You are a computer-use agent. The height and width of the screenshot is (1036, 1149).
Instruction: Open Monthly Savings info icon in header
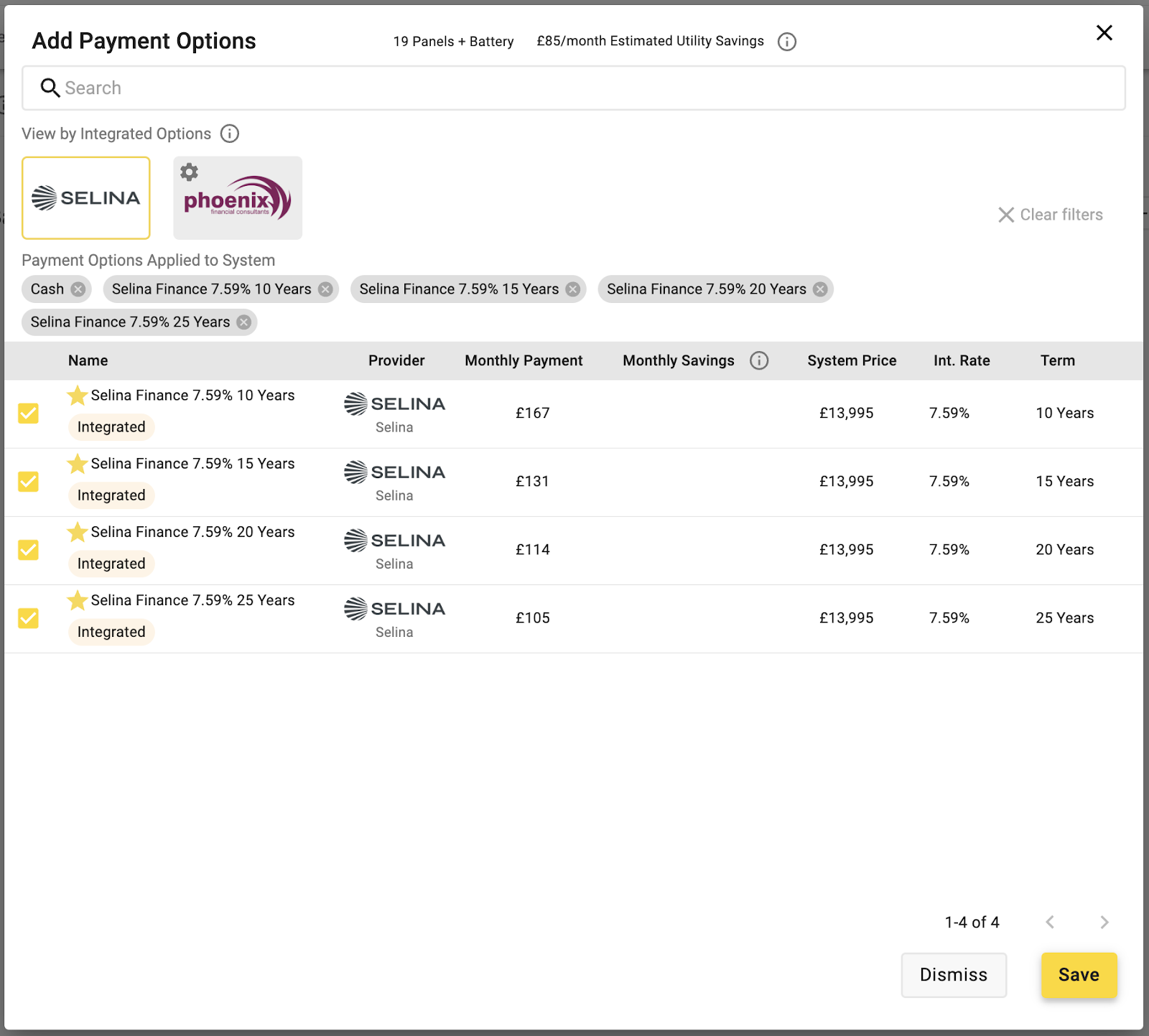(759, 360)
